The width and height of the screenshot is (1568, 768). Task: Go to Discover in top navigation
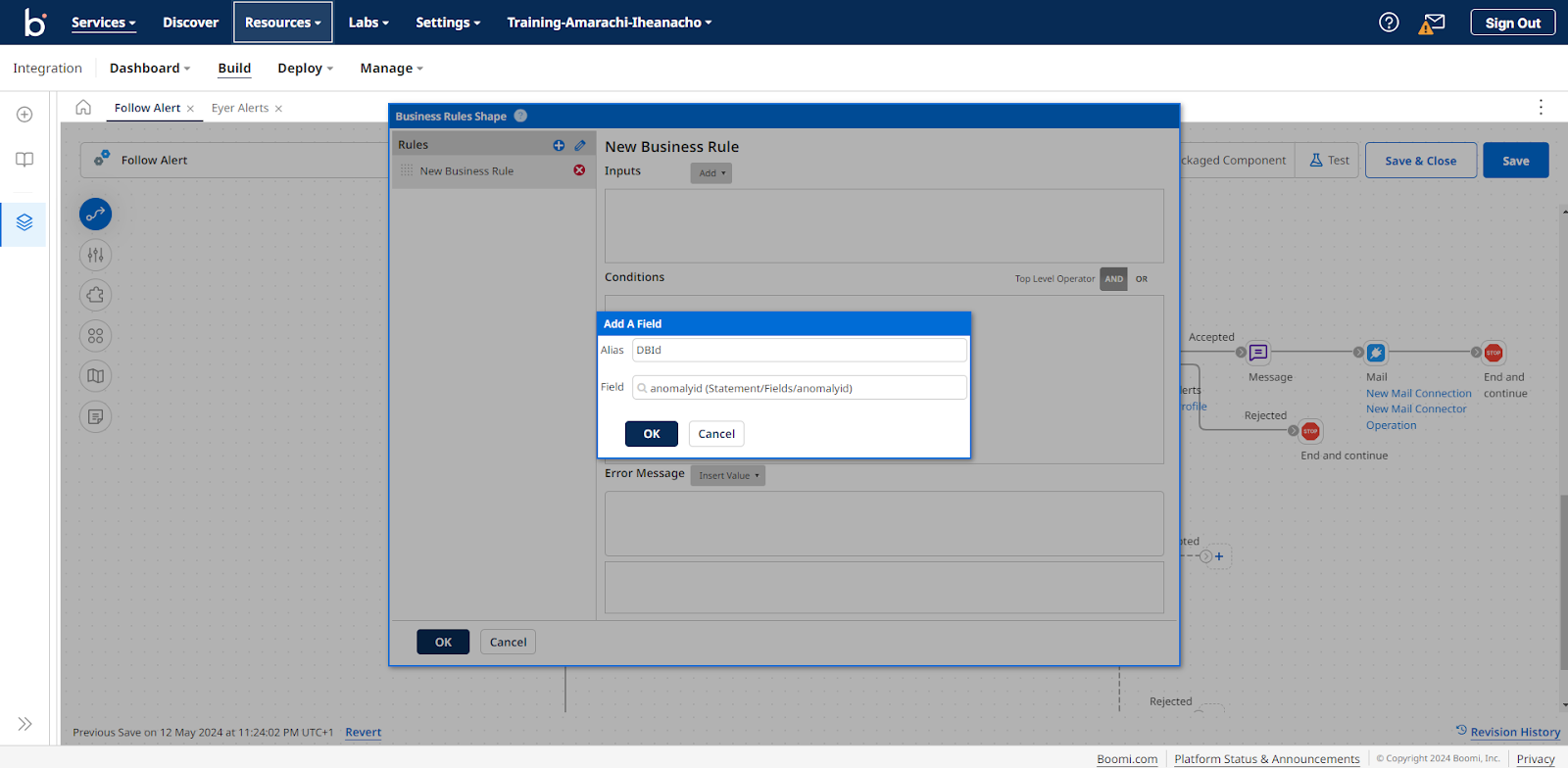[190, 23]
